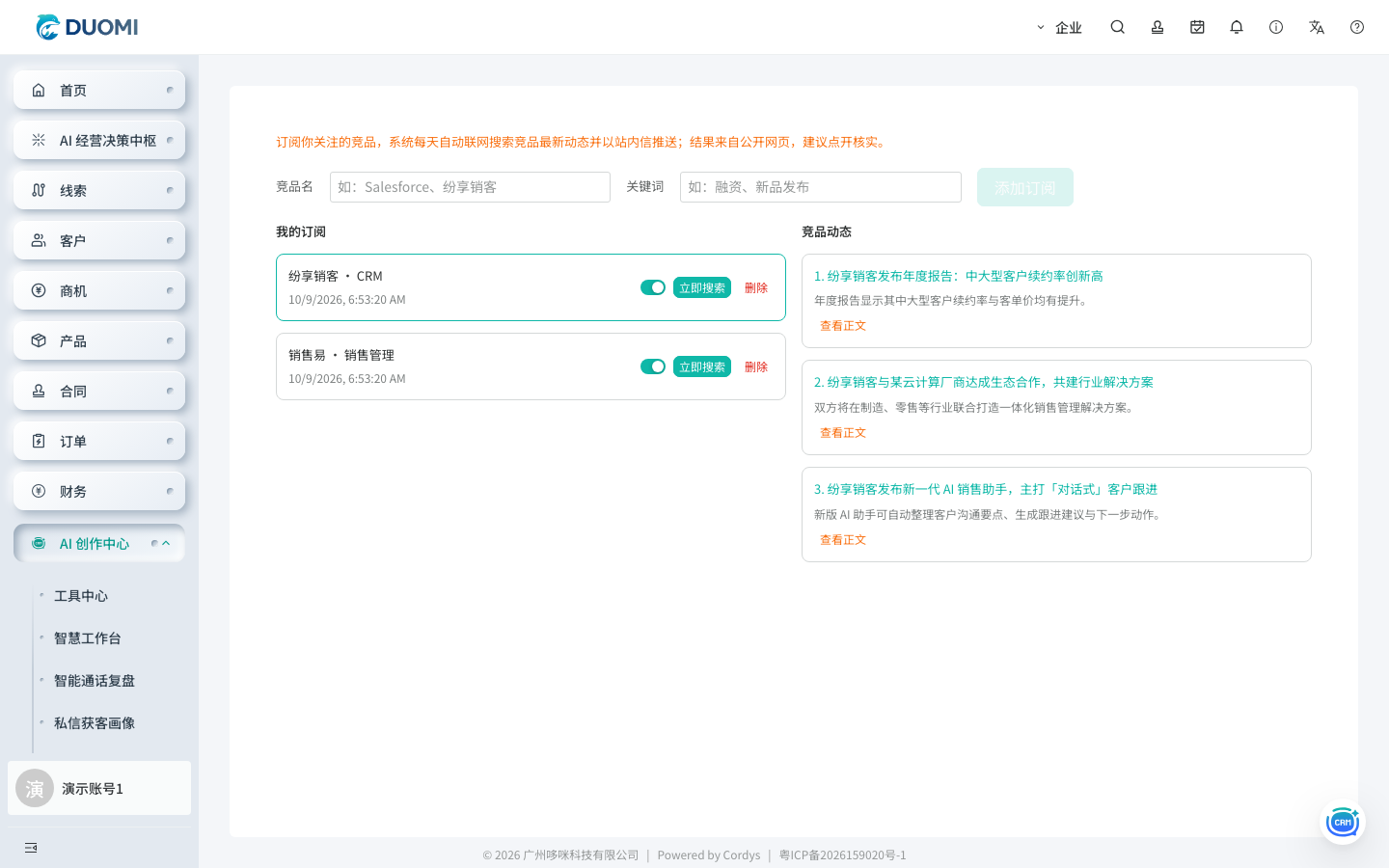
Task: Open the search icon in top bar
Action: point(1118,27)
